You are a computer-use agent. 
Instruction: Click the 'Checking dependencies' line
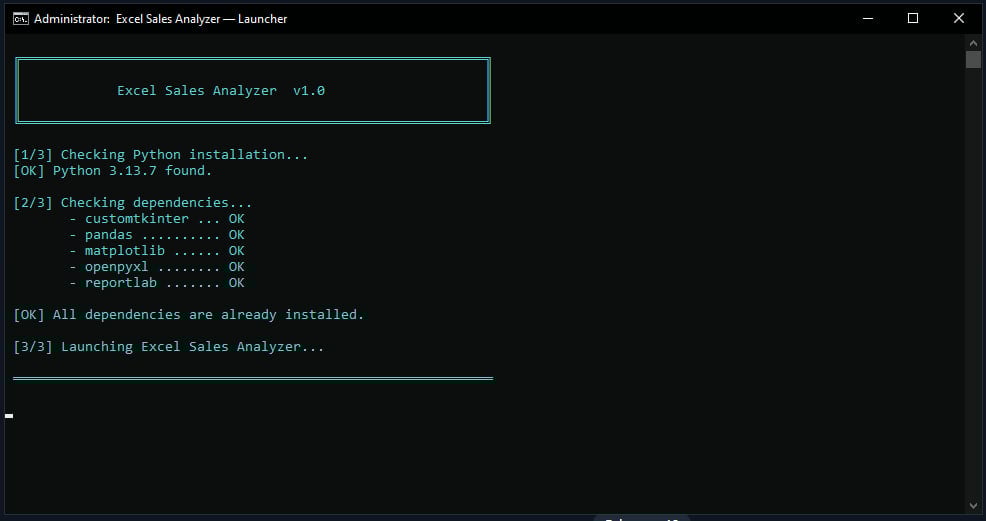[x=132, y=203]
